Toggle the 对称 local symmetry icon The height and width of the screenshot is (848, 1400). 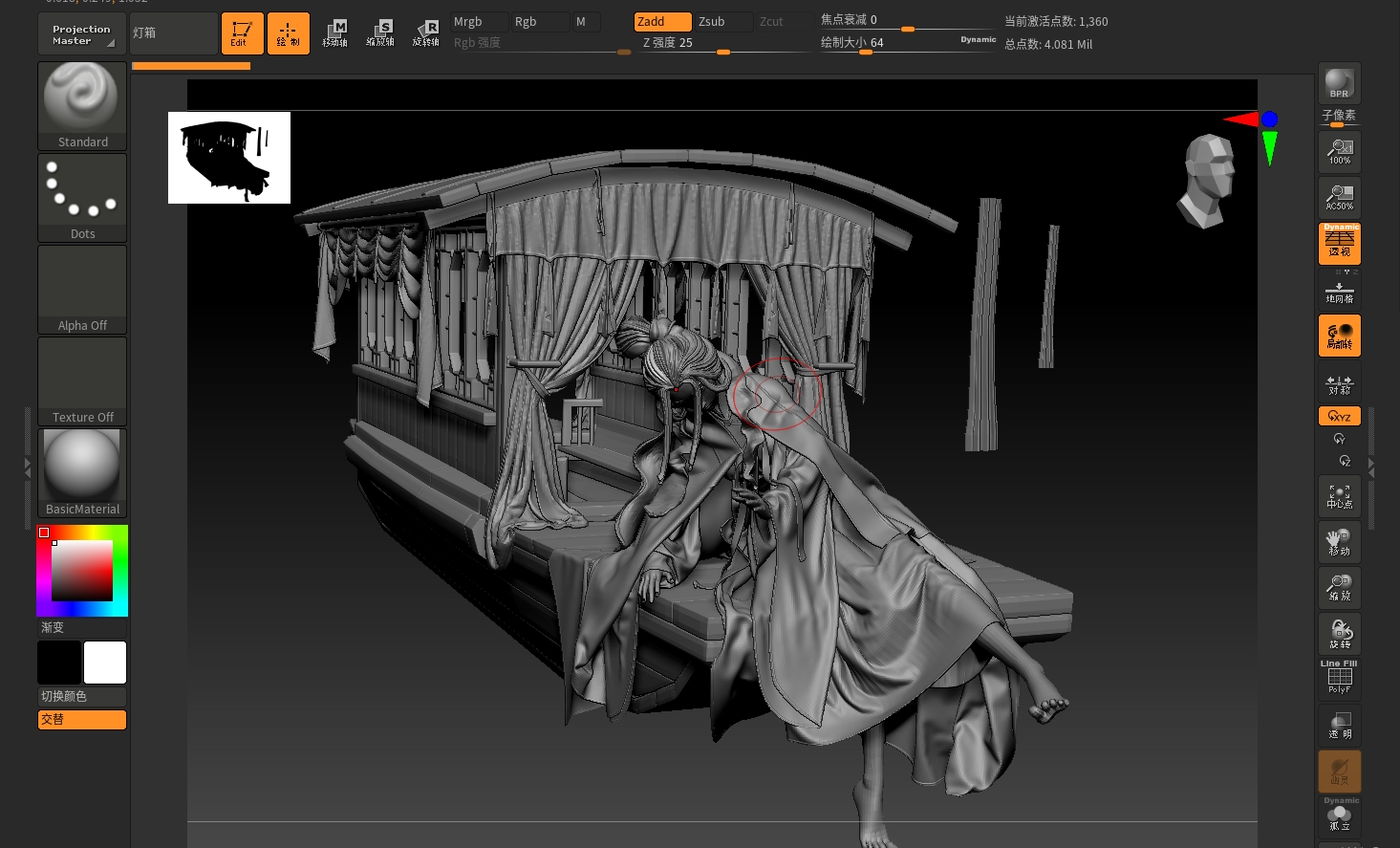(x=1340, y=384)
